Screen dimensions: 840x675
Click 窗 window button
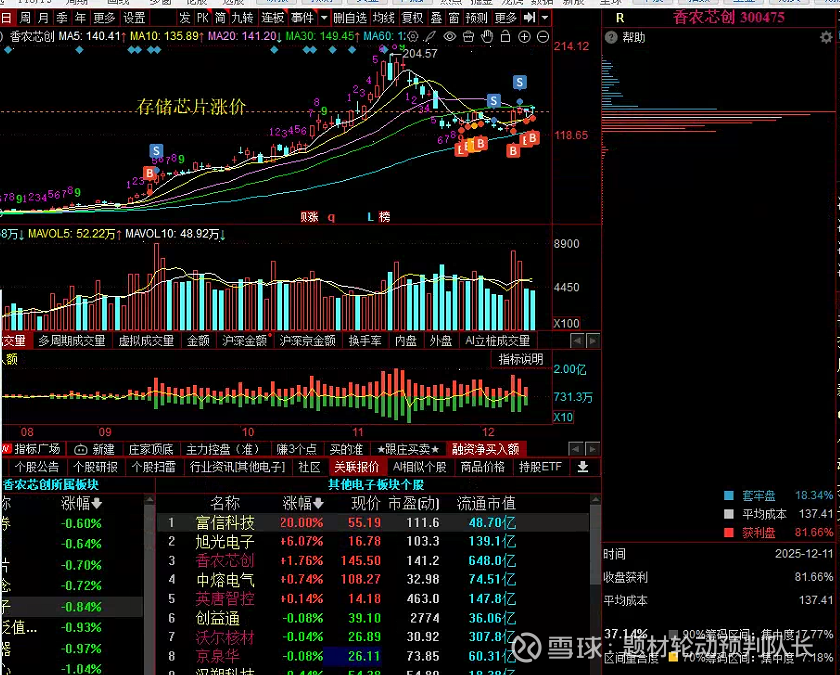pyautogui.click(x=454, y=18)
